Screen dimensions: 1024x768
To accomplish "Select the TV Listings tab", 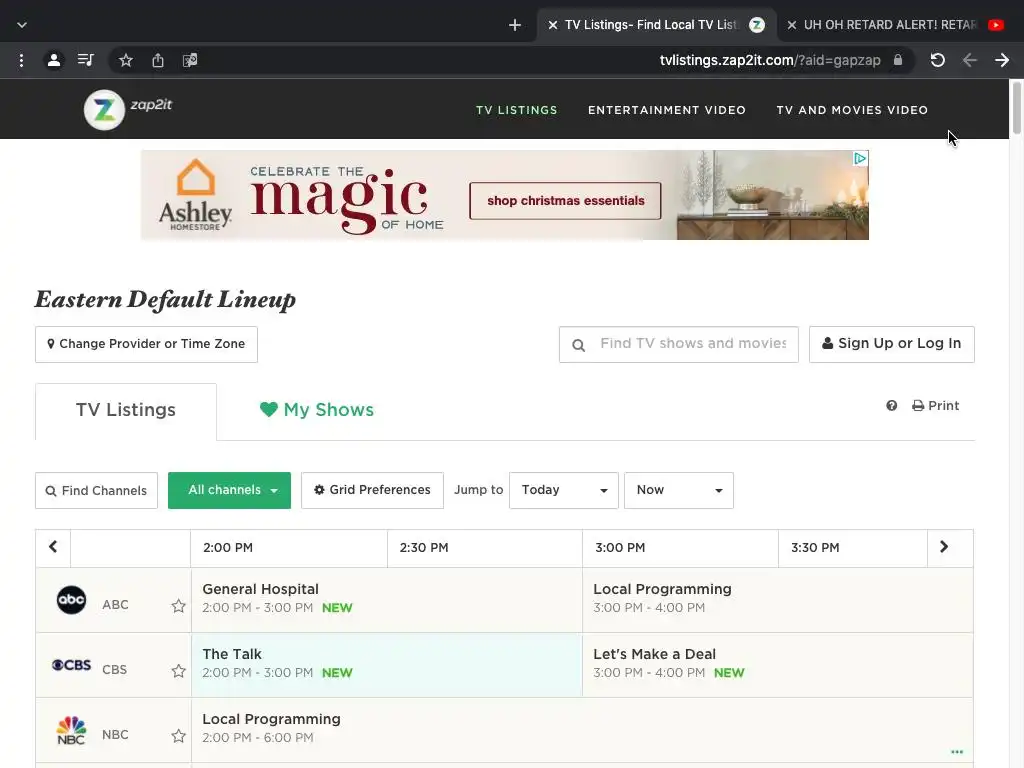I will (126, 411).
